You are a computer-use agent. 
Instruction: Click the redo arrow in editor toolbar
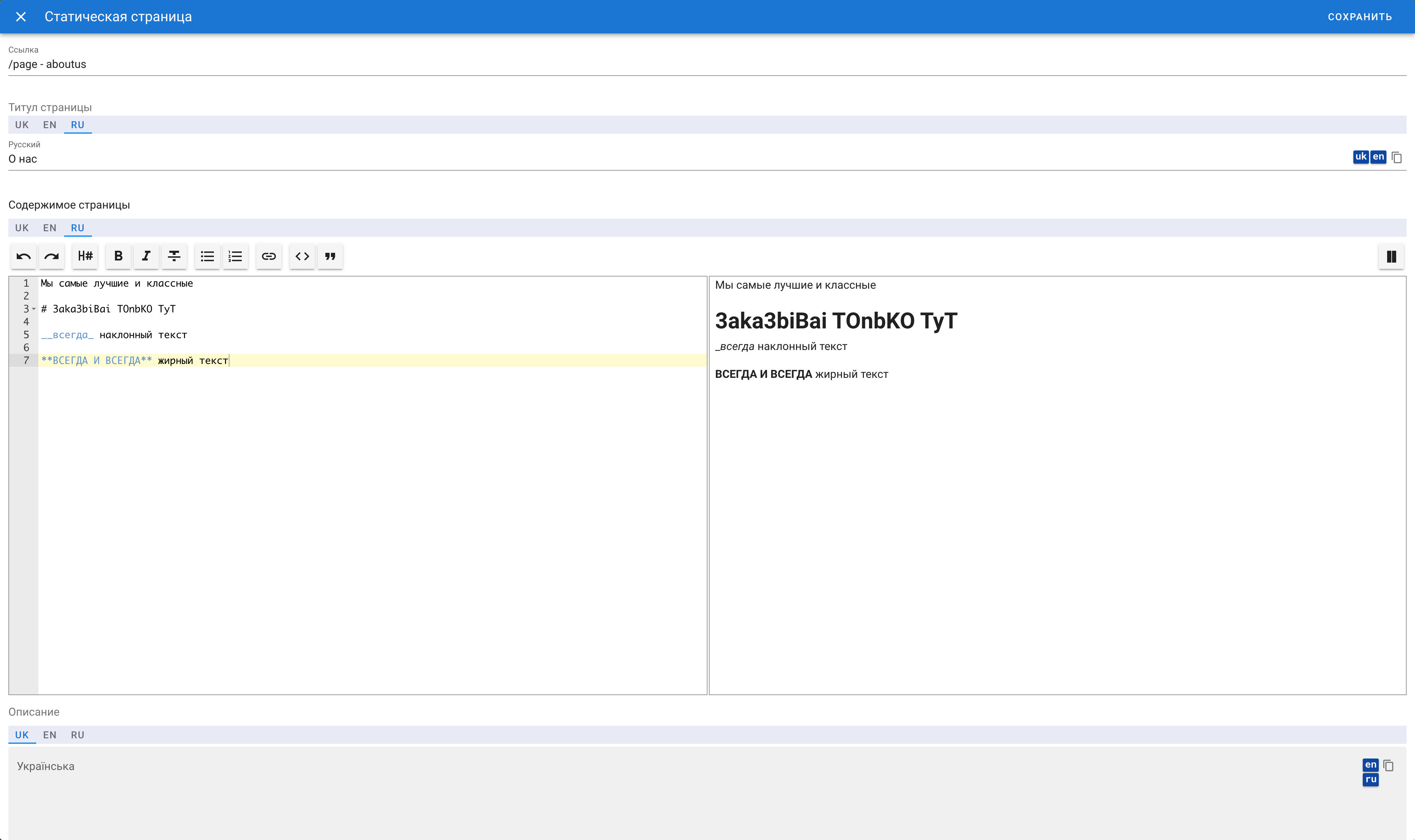(52, 256)
